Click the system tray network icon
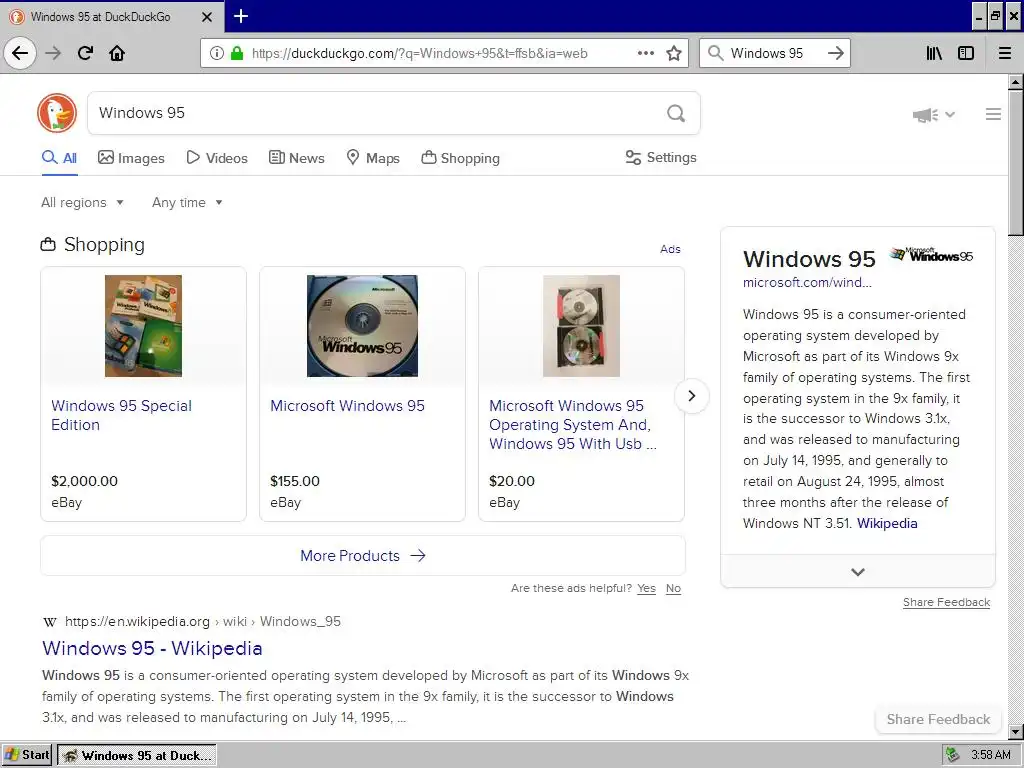 point(952,755)
